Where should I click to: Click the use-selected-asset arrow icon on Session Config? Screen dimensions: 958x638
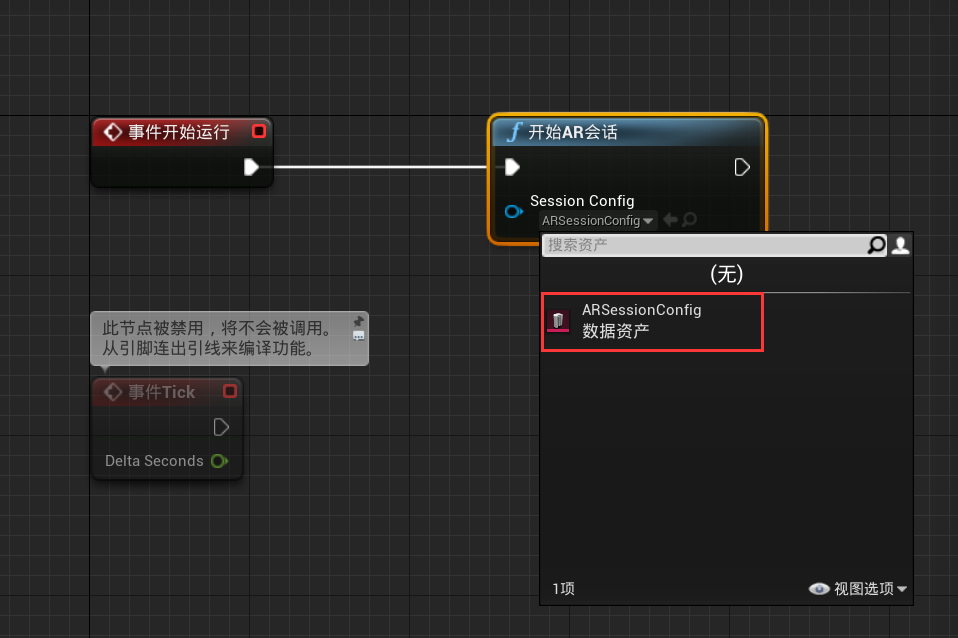670,220
